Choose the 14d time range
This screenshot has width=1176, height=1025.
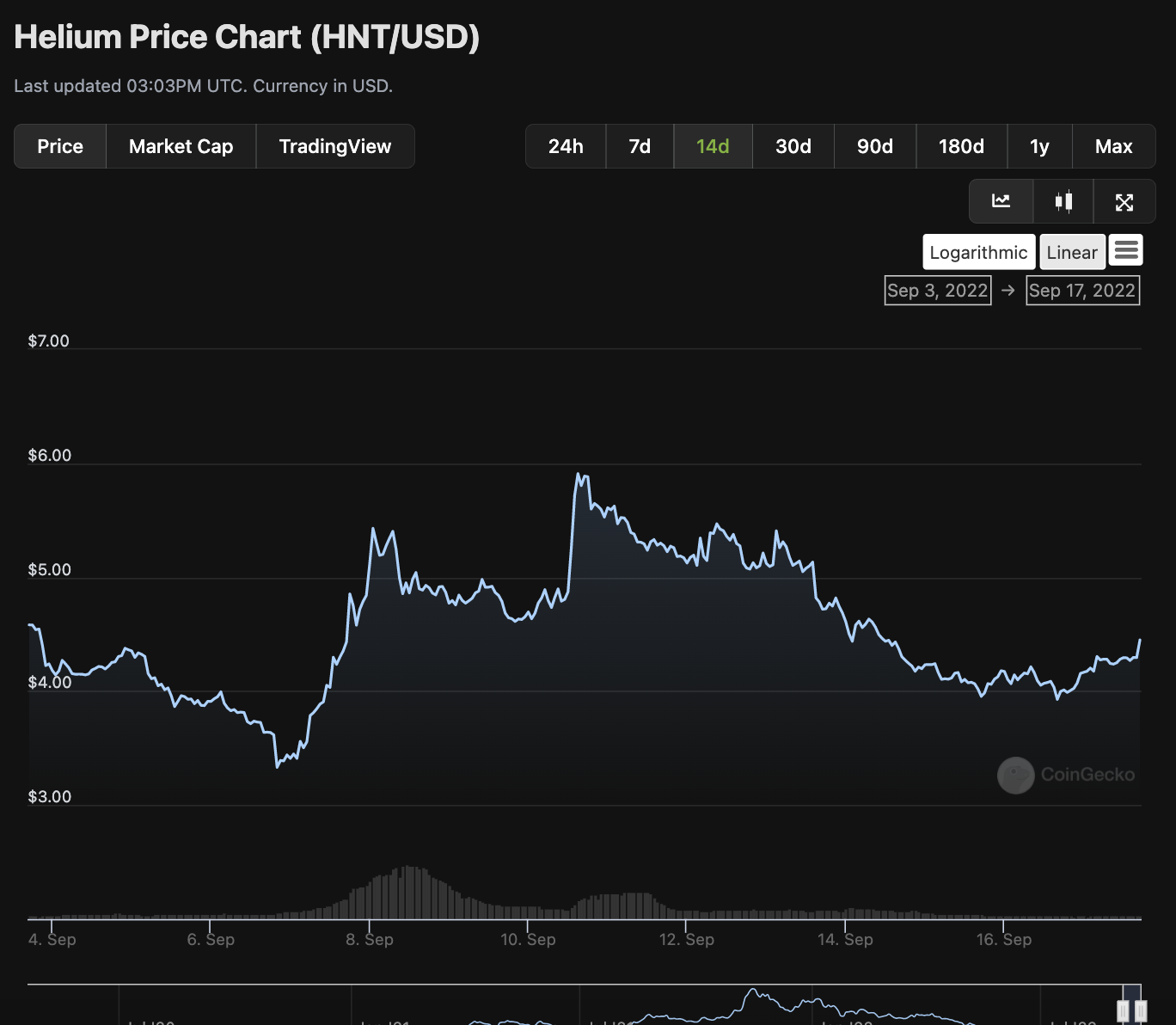coord(713,146)
